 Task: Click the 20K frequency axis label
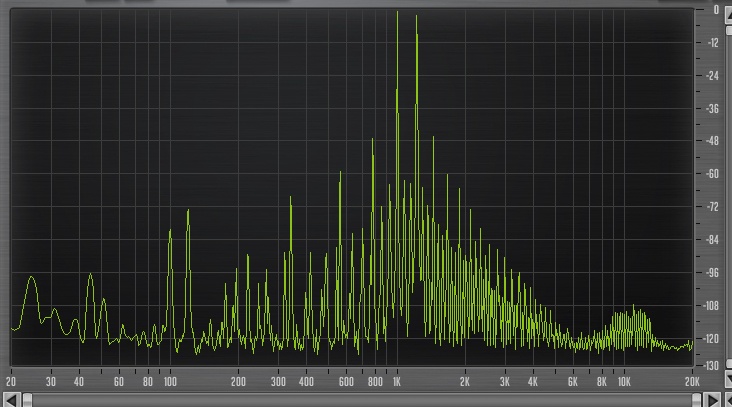tap(691, 382)
